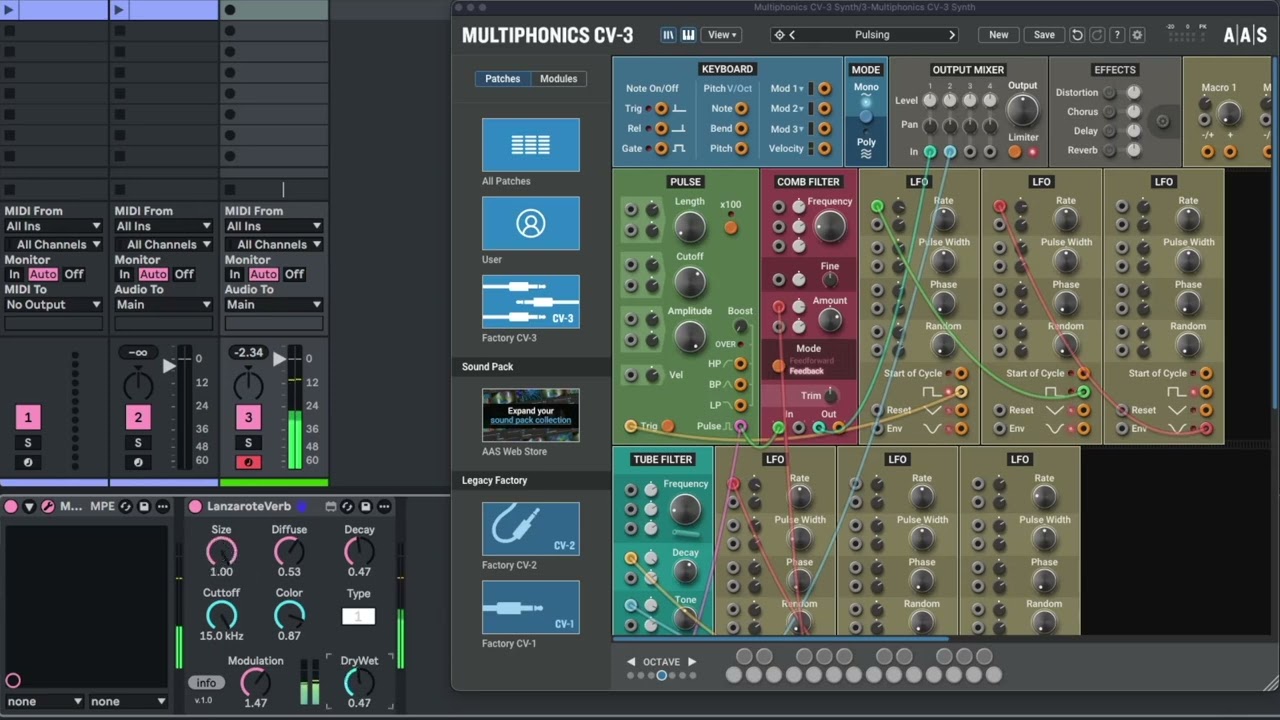Click LanzaroteVerb save preset disk icon
The height and width of the screenshot is (720, 1280).
click(365, 507)
